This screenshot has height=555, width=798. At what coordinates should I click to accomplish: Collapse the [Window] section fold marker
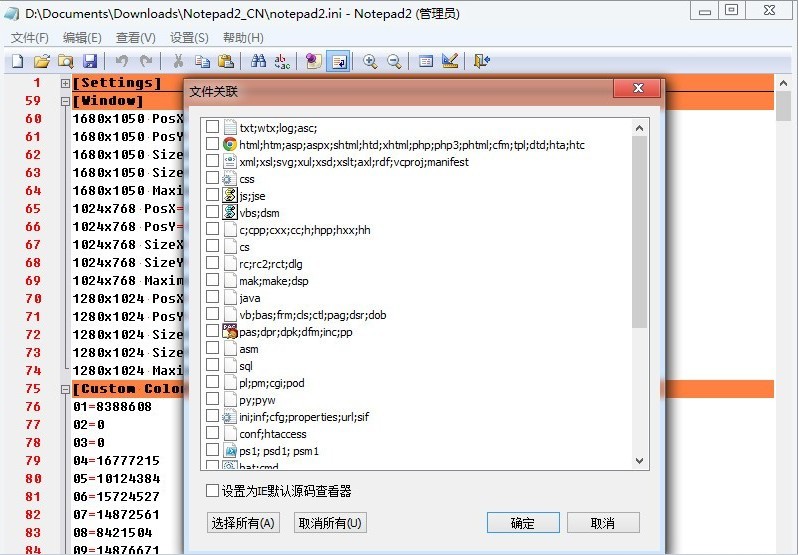[x=65, y=101]
